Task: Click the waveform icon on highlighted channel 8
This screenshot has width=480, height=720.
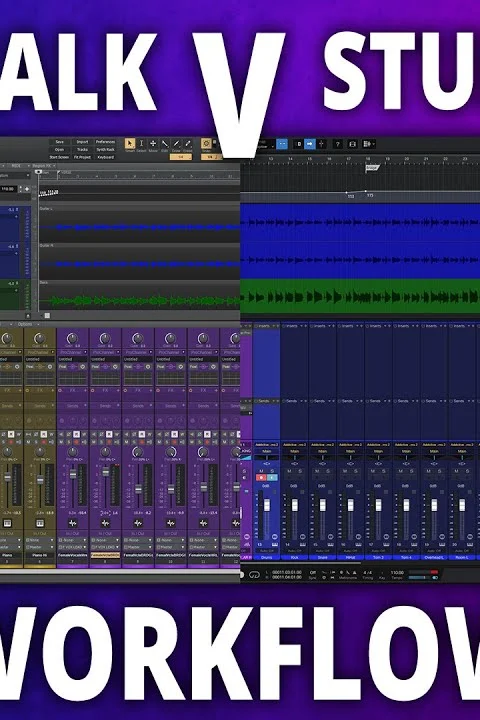Action: coord(105,523)
